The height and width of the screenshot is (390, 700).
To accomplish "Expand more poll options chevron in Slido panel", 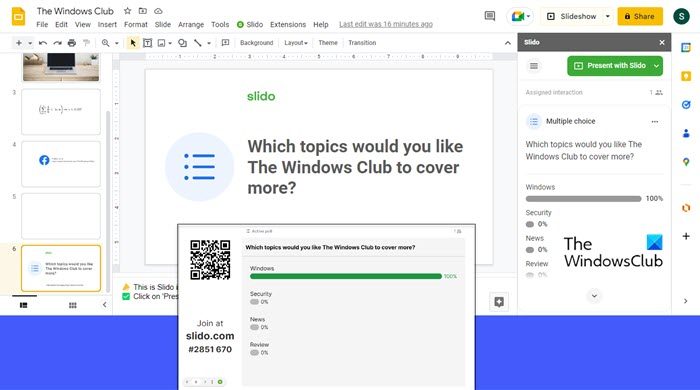I will [594, 296].
